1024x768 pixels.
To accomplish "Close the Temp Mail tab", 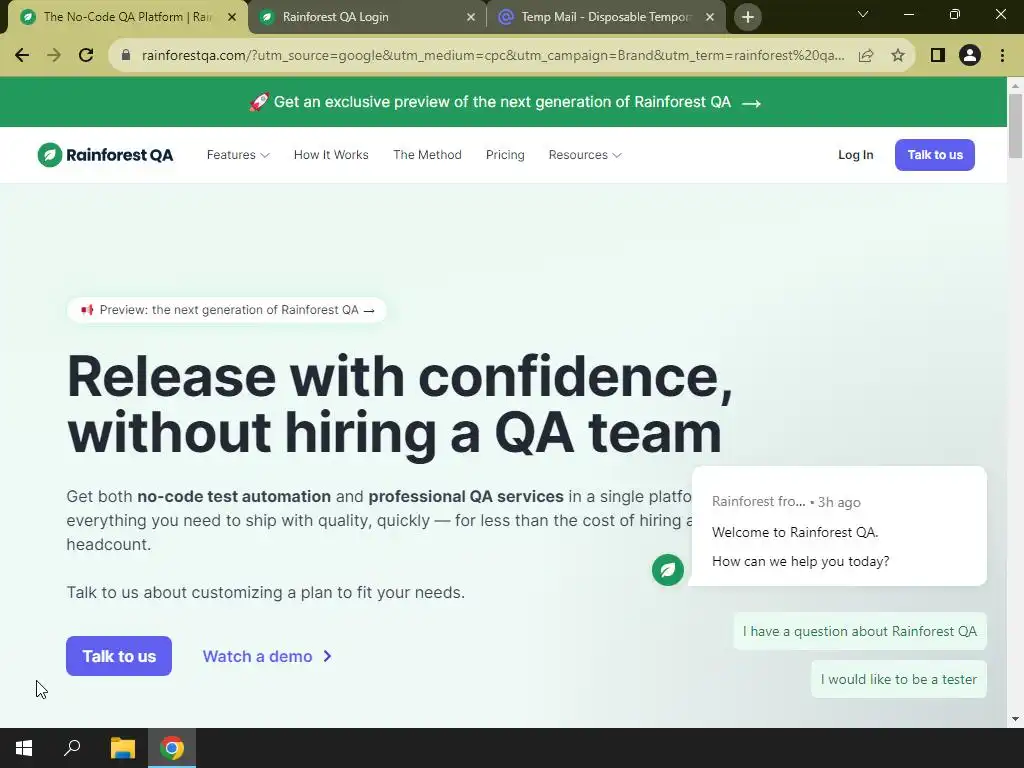I will [x=710, y=17].
